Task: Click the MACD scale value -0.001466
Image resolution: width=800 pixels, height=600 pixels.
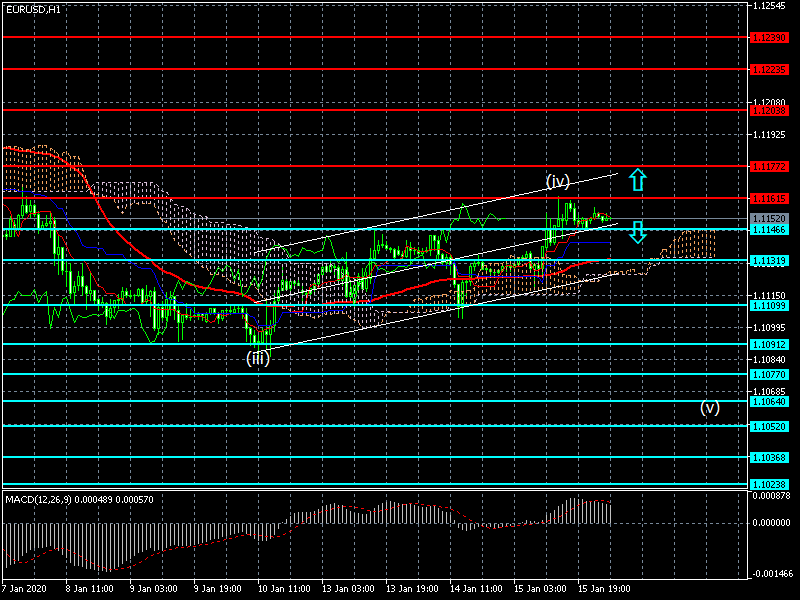Action: pyautogui.click(x=771, y=574)
